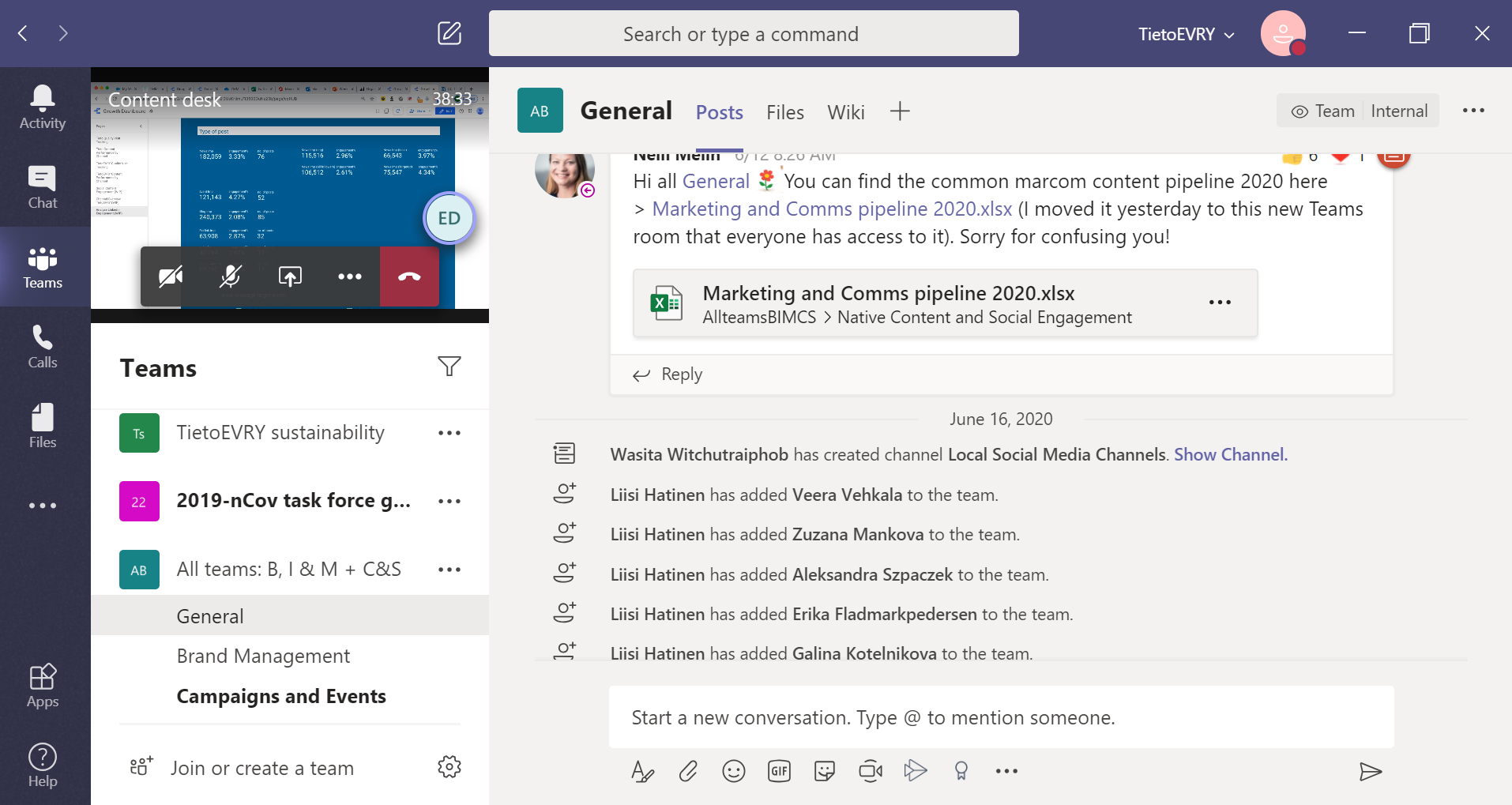Screen dimensions: 1512x805
Task: Expand the TietoEVRY organization dropdown
Action: 1185,34
